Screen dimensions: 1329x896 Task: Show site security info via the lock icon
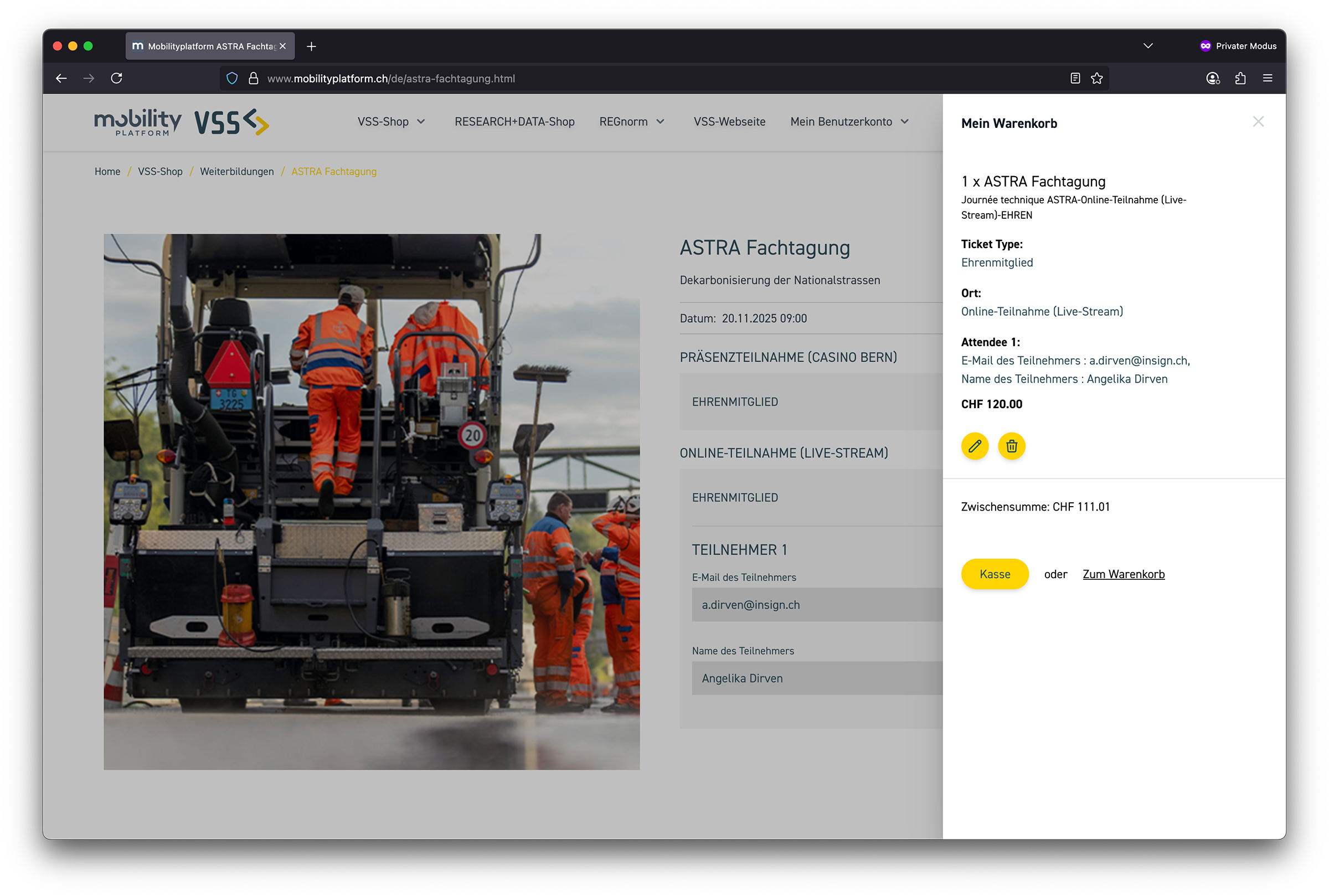click(x=253, y=78)
